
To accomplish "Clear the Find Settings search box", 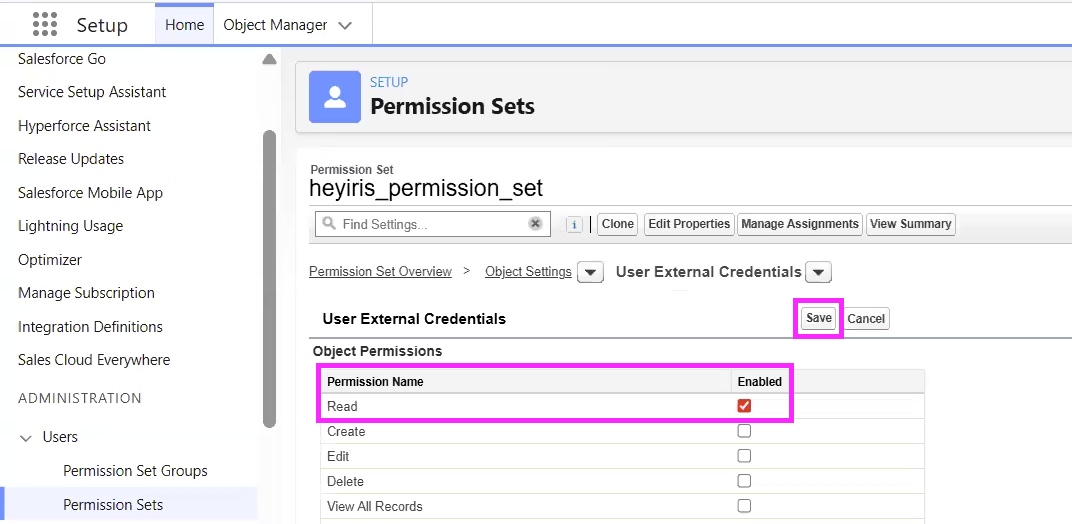I will click(x=535, y=224).
